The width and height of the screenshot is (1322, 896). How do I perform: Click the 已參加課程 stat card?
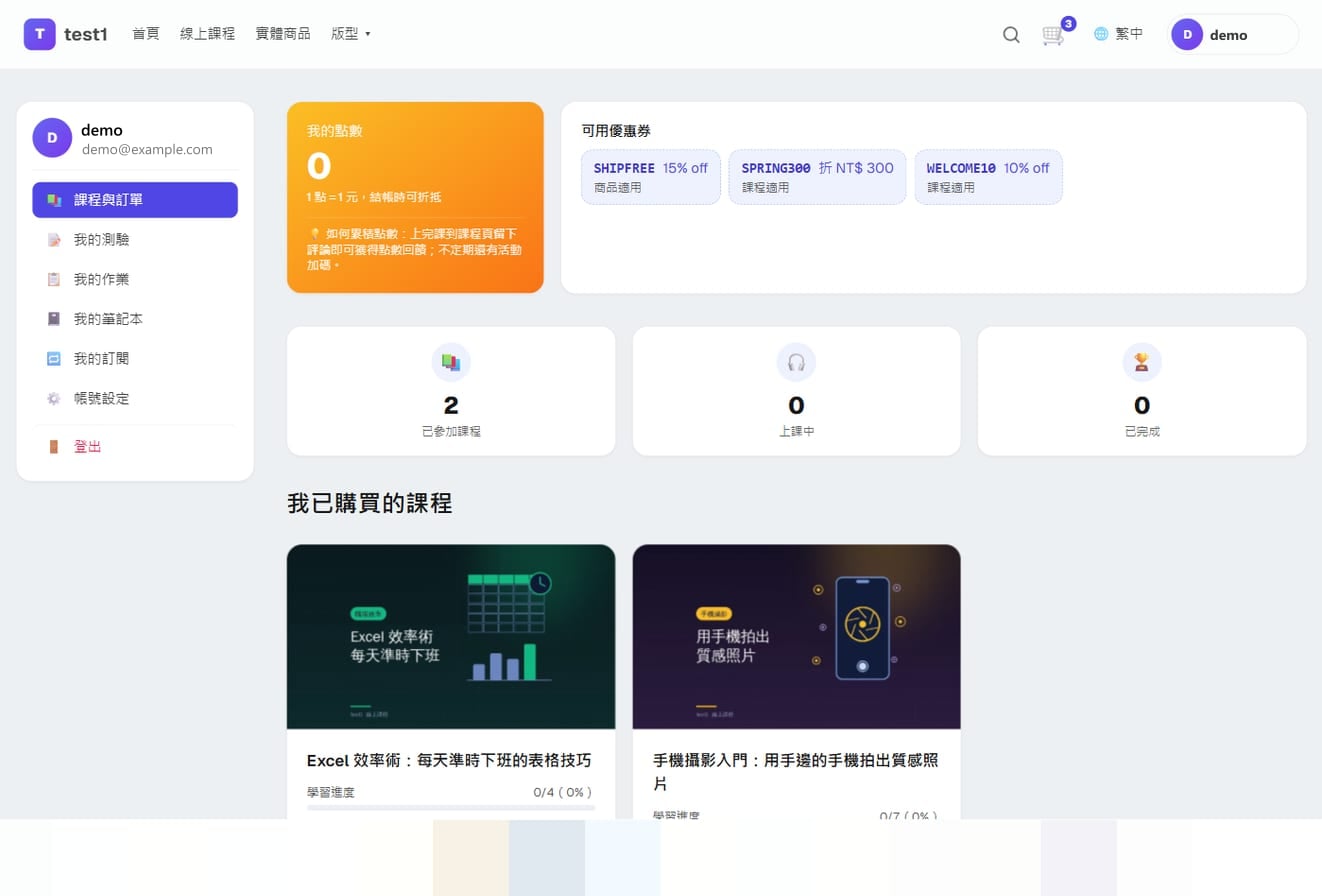(x=451, y=391)
